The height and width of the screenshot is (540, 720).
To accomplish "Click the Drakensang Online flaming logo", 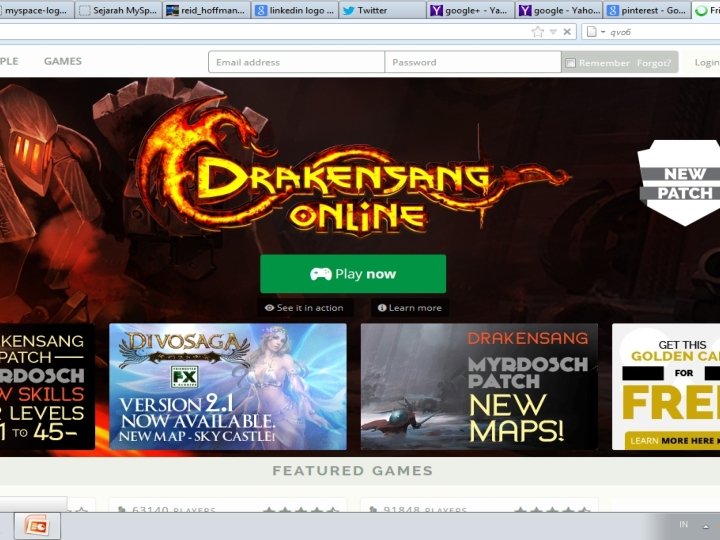I will point(353,168).
